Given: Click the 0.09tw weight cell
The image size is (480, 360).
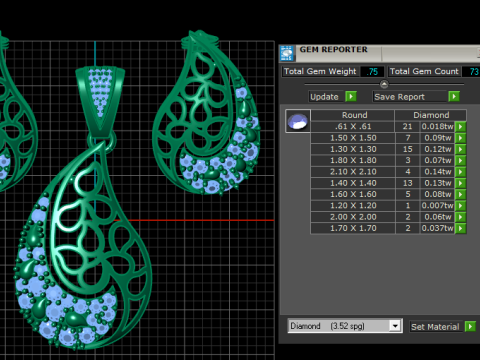Looking at the screenshot, I should 437,138.
